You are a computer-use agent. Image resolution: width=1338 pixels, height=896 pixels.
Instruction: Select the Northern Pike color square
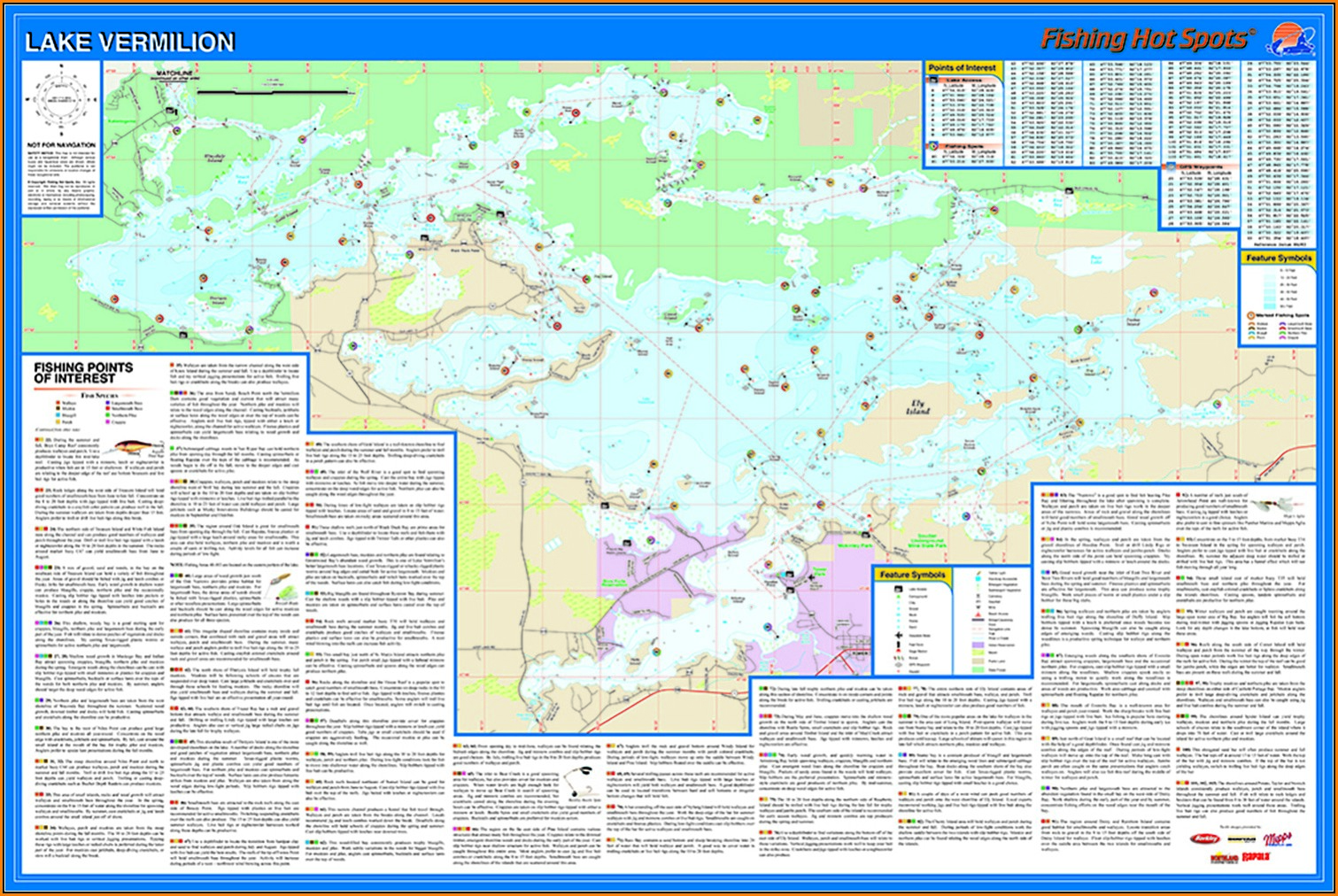[107, 415]
